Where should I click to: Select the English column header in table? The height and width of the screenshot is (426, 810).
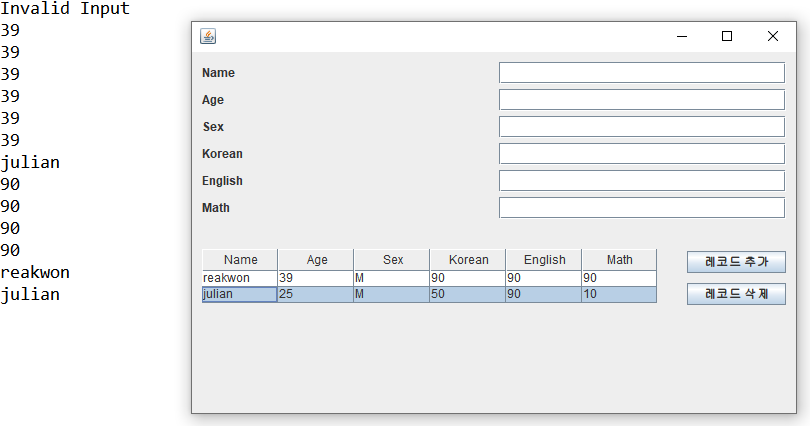tap(543, 260)
